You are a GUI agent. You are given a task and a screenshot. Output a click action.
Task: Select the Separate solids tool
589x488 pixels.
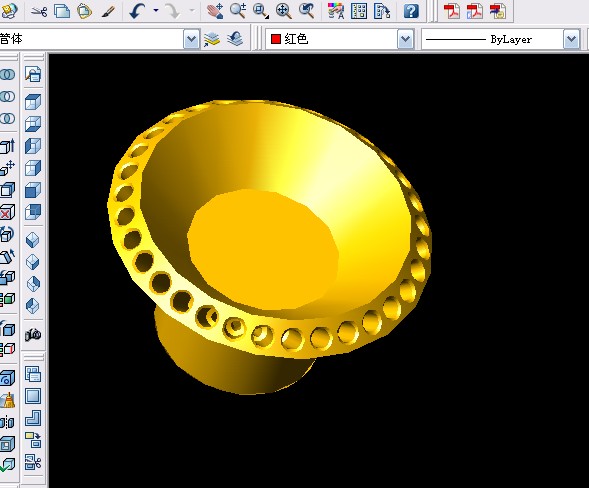point(8,422)
